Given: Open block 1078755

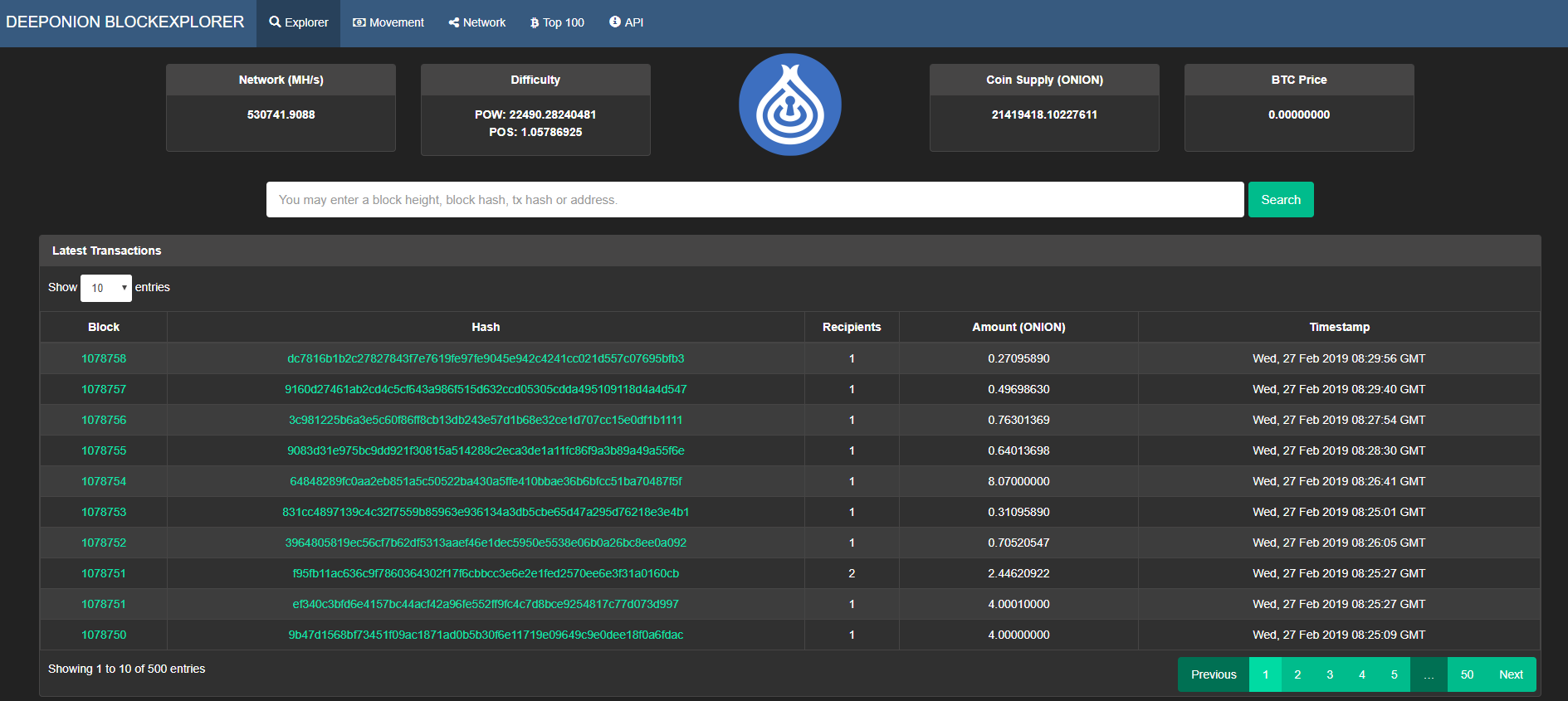Looking at the screenshot, I should [x=104, y=450].
